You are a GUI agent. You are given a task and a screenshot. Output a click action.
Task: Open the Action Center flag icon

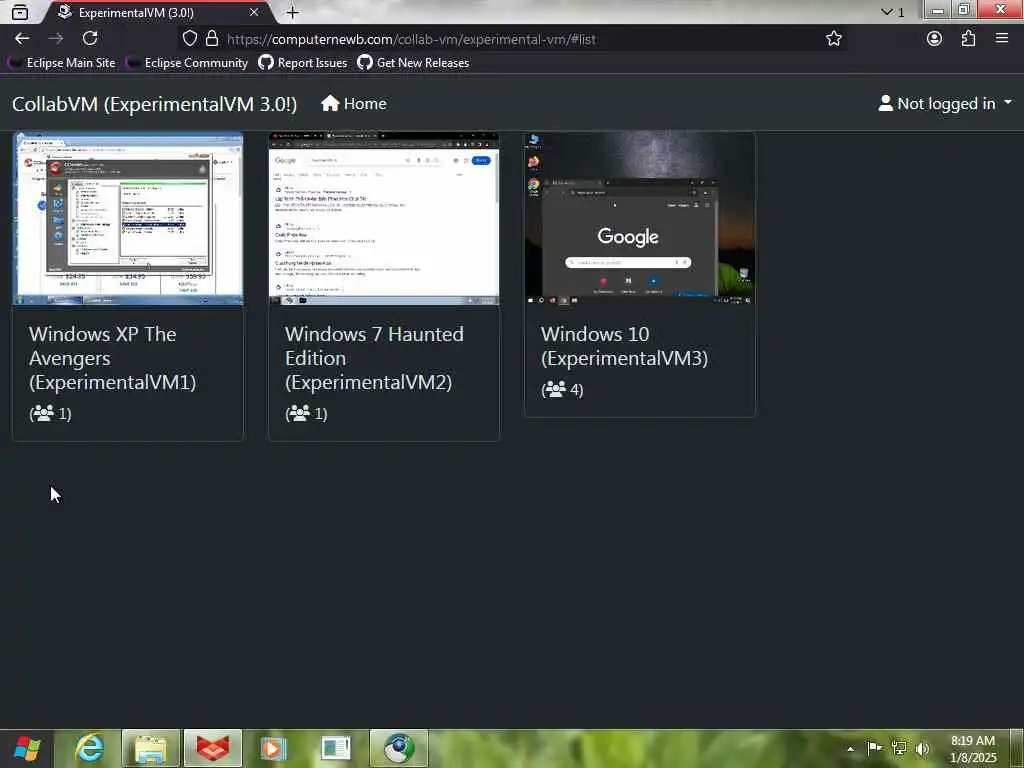point(874,748)
